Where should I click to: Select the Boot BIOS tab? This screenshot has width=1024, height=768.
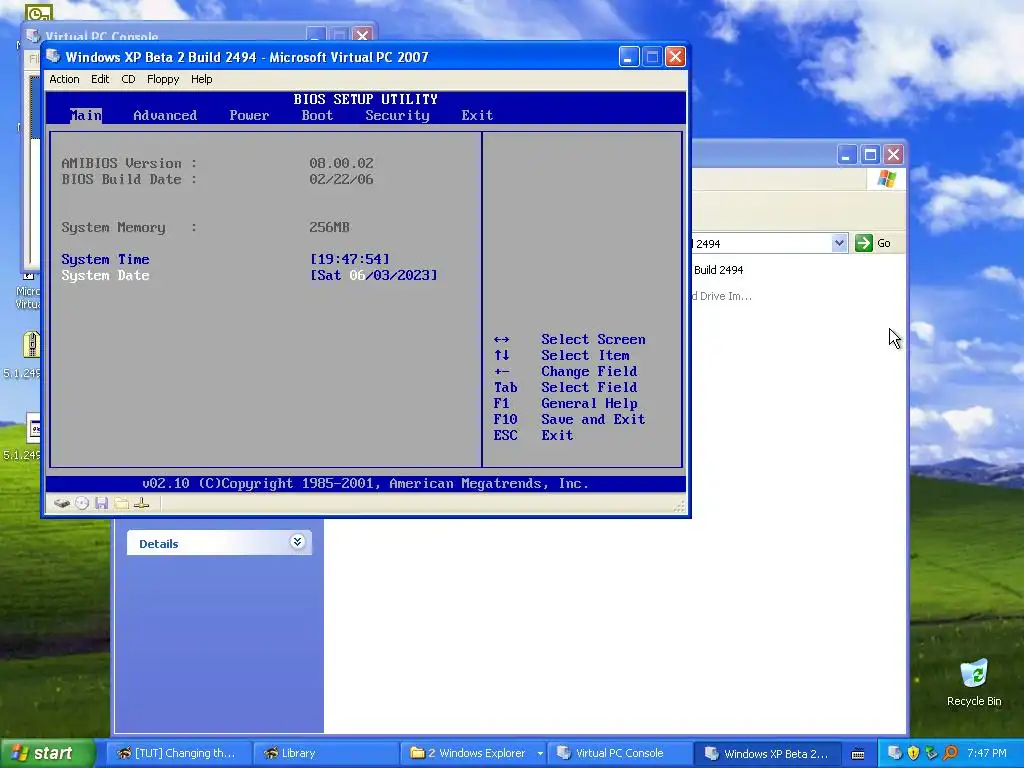(x=317, y=116)
